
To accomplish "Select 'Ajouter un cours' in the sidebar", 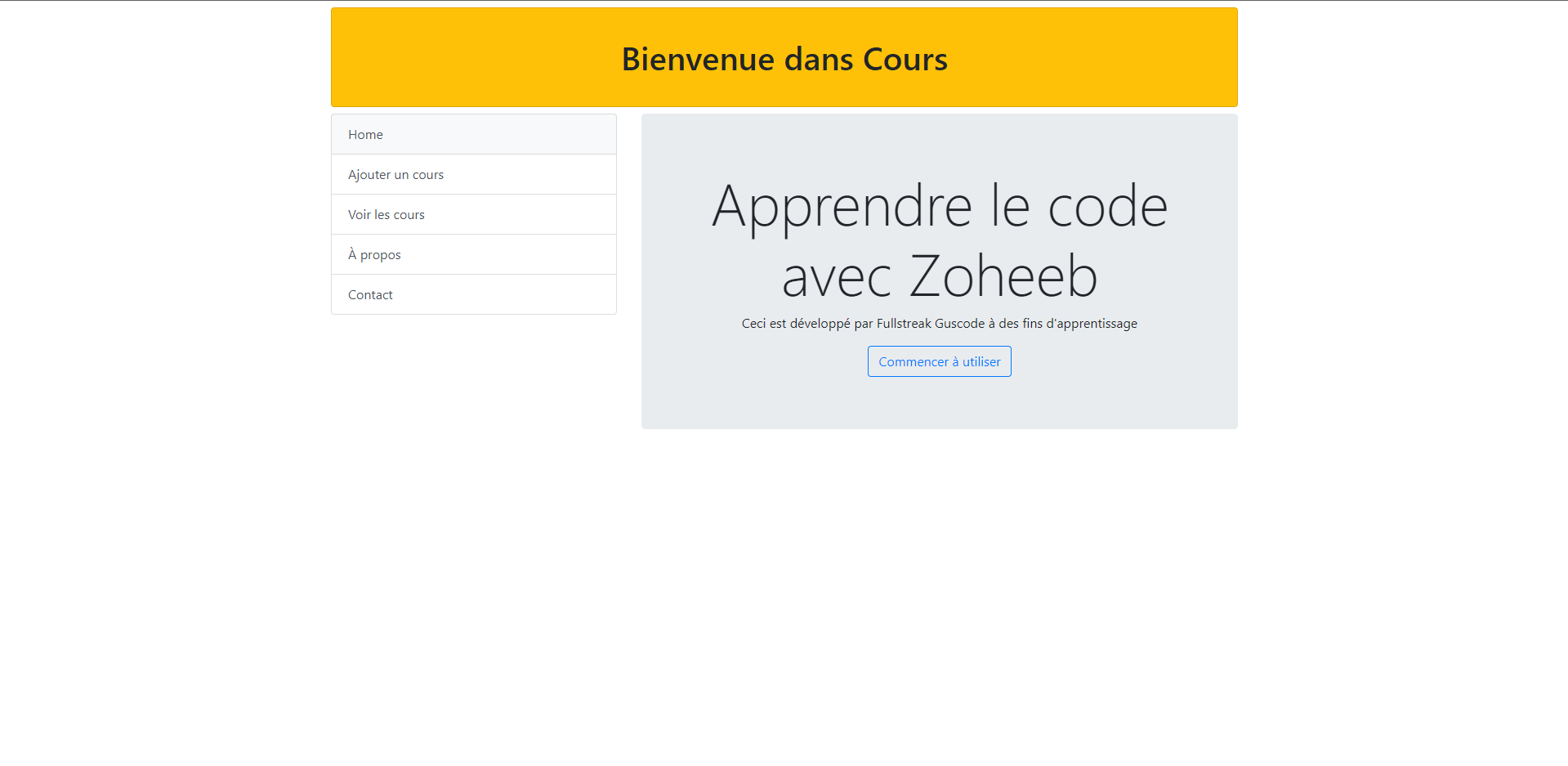I will pyautogui.click(x=395, y=175).
